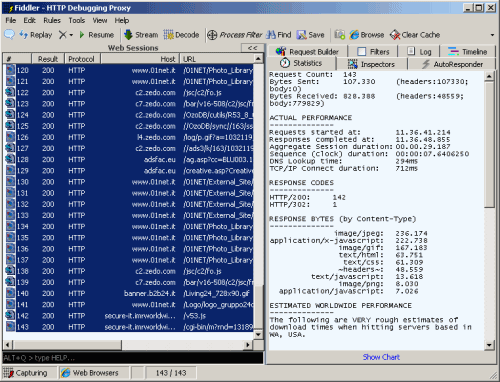The height and width of the screenshot is (382, 500).
Task: Select session 122 c2.zedo.com script icon
Action: click(10, 92)
